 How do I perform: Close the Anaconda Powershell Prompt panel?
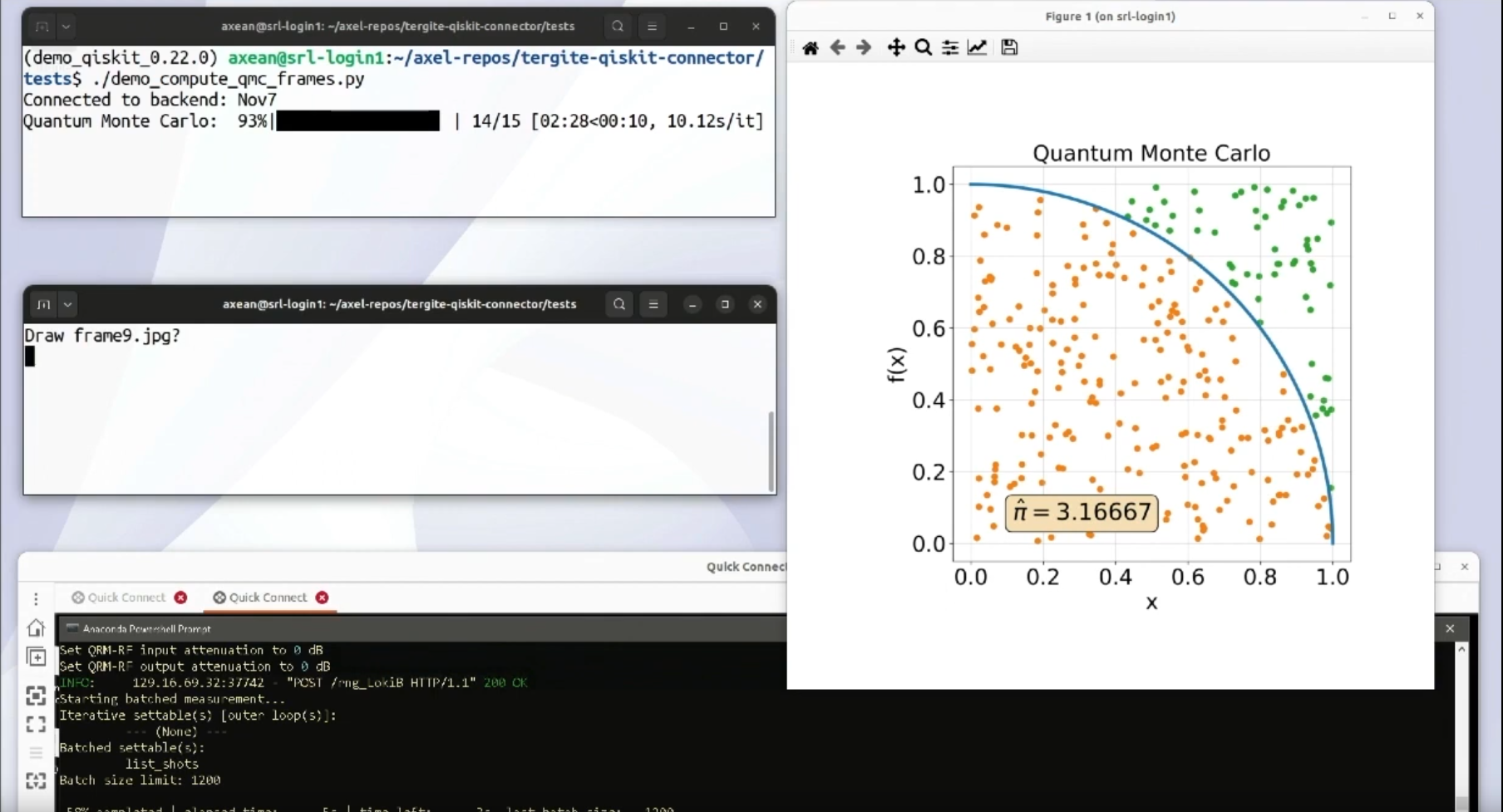(1450, 629)
